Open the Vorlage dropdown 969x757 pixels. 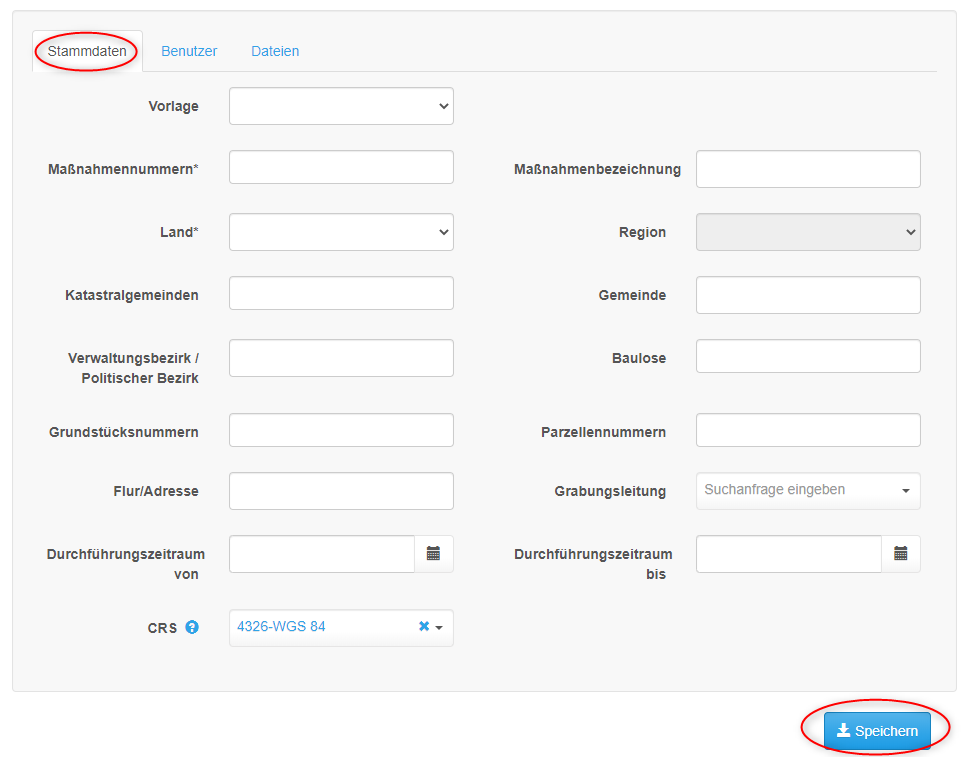(341, 106)
